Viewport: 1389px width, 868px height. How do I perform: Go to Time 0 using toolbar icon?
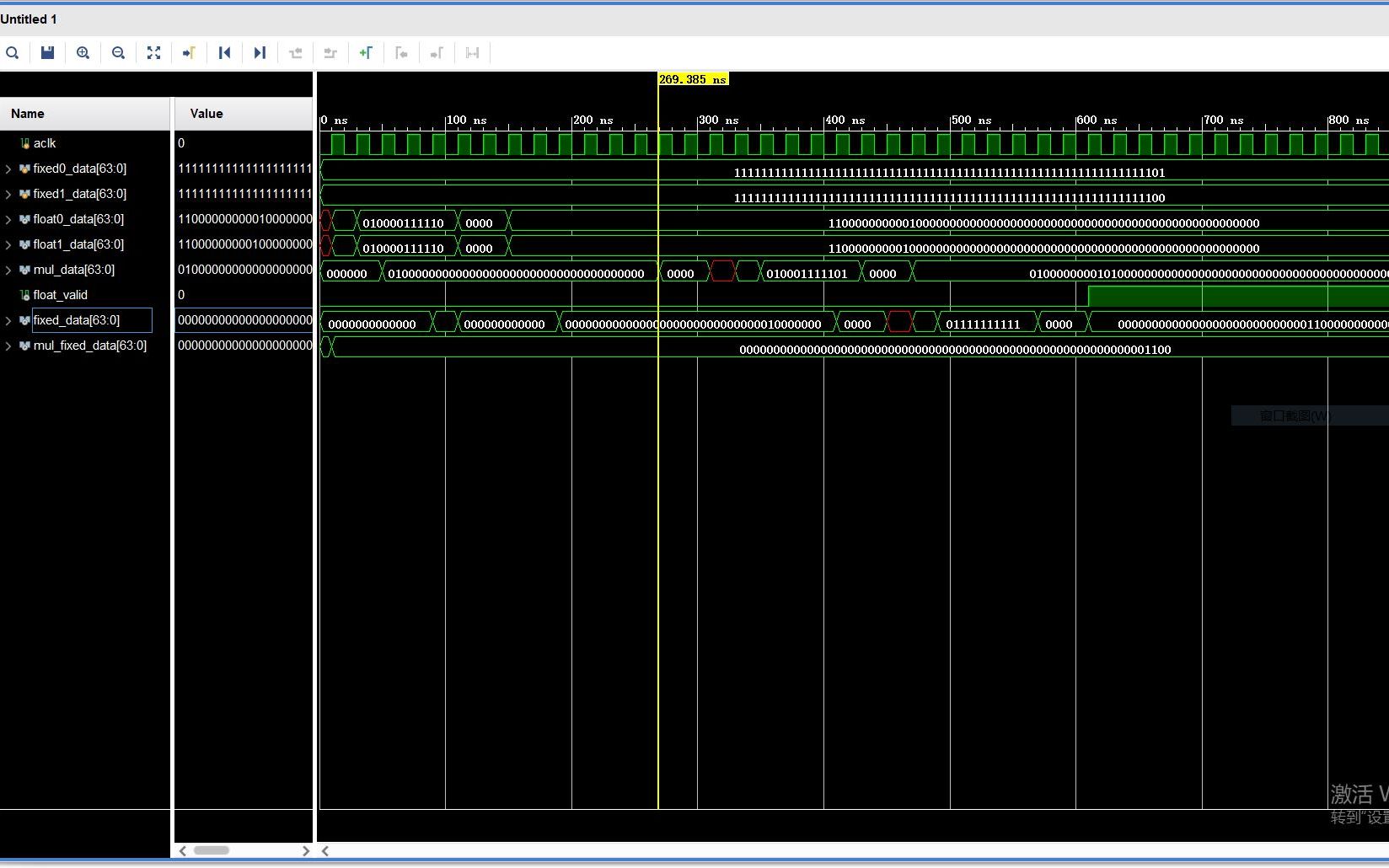[224, 52]
